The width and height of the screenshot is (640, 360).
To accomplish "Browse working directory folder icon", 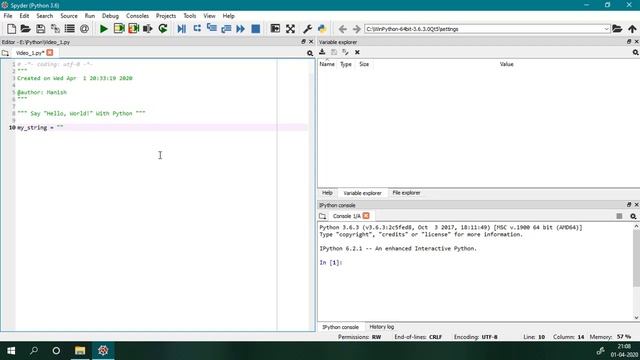I will 617,29.
